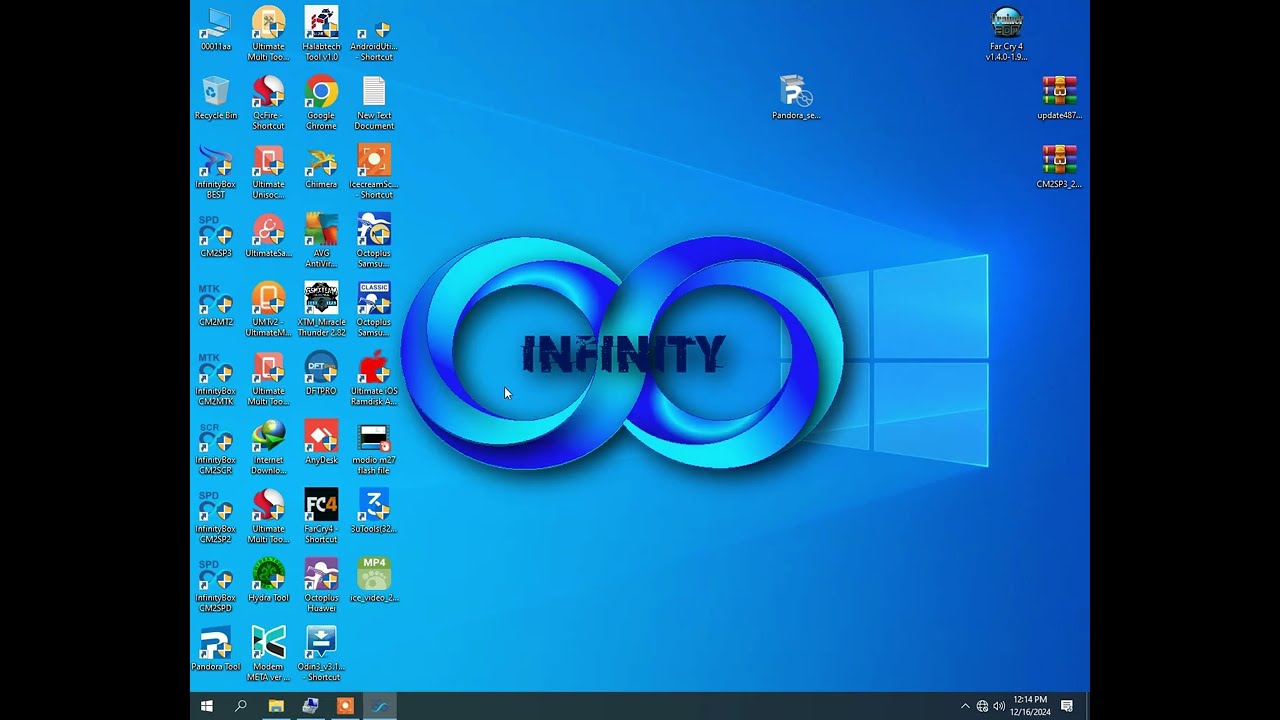
Task: Launch AnyDesk from the desktop
Action: click(x=321, y=442)
